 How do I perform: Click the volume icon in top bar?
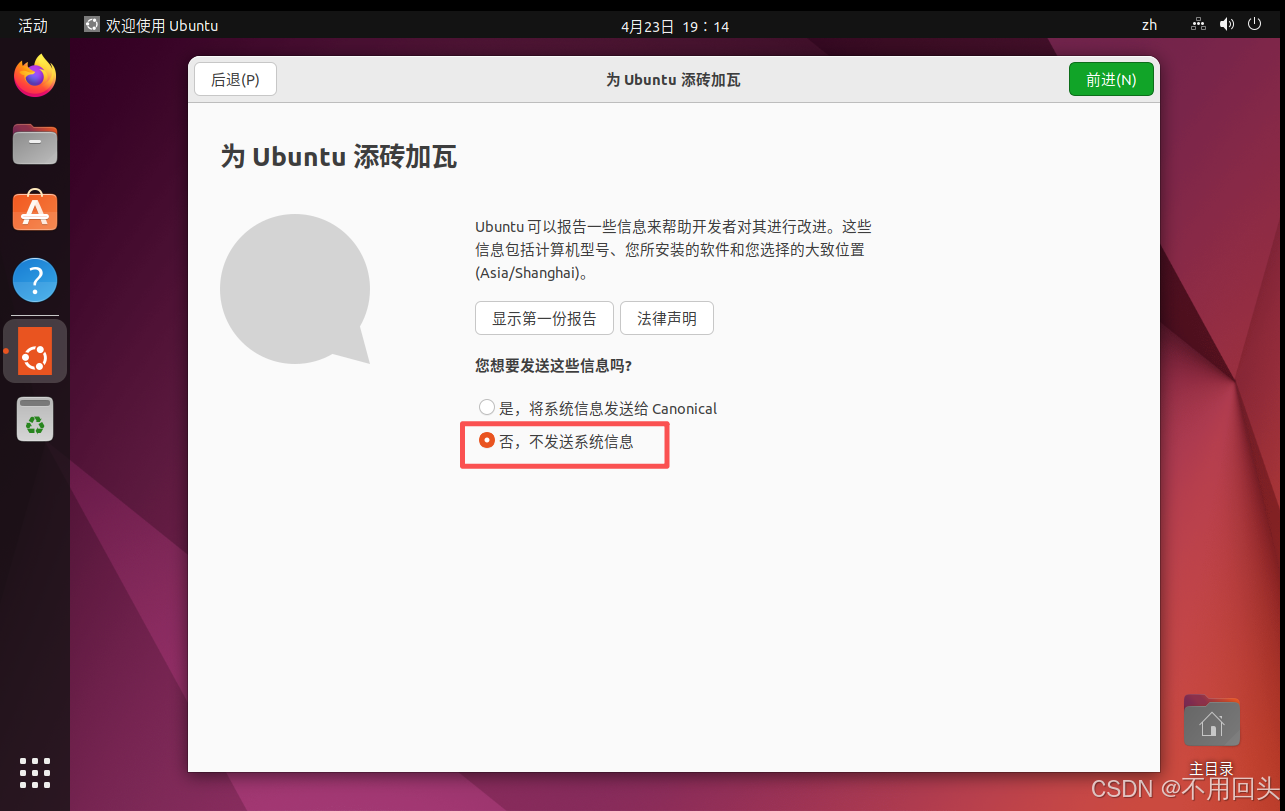[x=1226, y=25]
